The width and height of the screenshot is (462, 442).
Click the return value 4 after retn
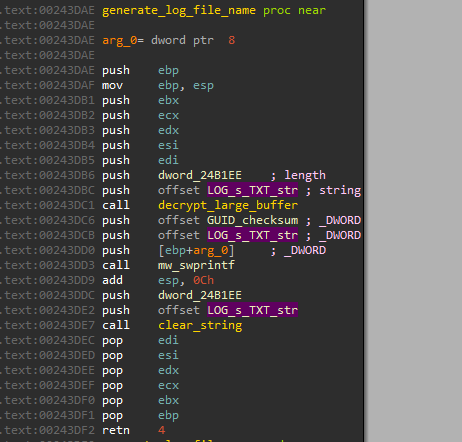[162, 430]
